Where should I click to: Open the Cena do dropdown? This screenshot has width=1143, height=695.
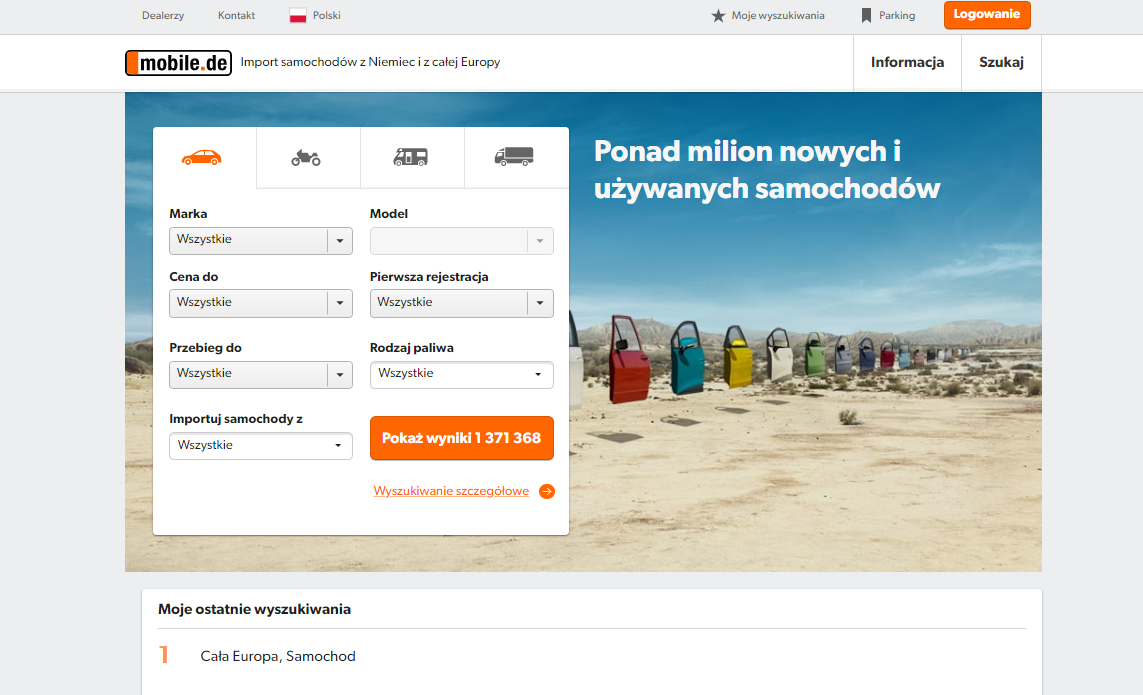pyautogui.click(x=261, y=303)
